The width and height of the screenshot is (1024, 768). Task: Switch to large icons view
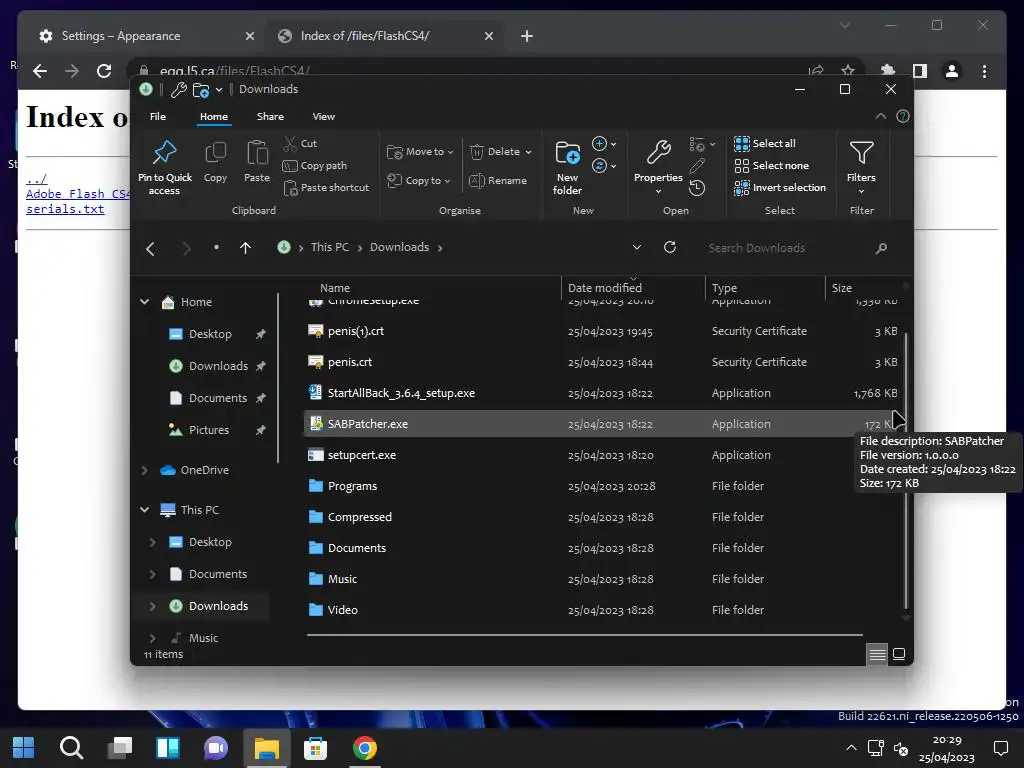tap(899, 654)
